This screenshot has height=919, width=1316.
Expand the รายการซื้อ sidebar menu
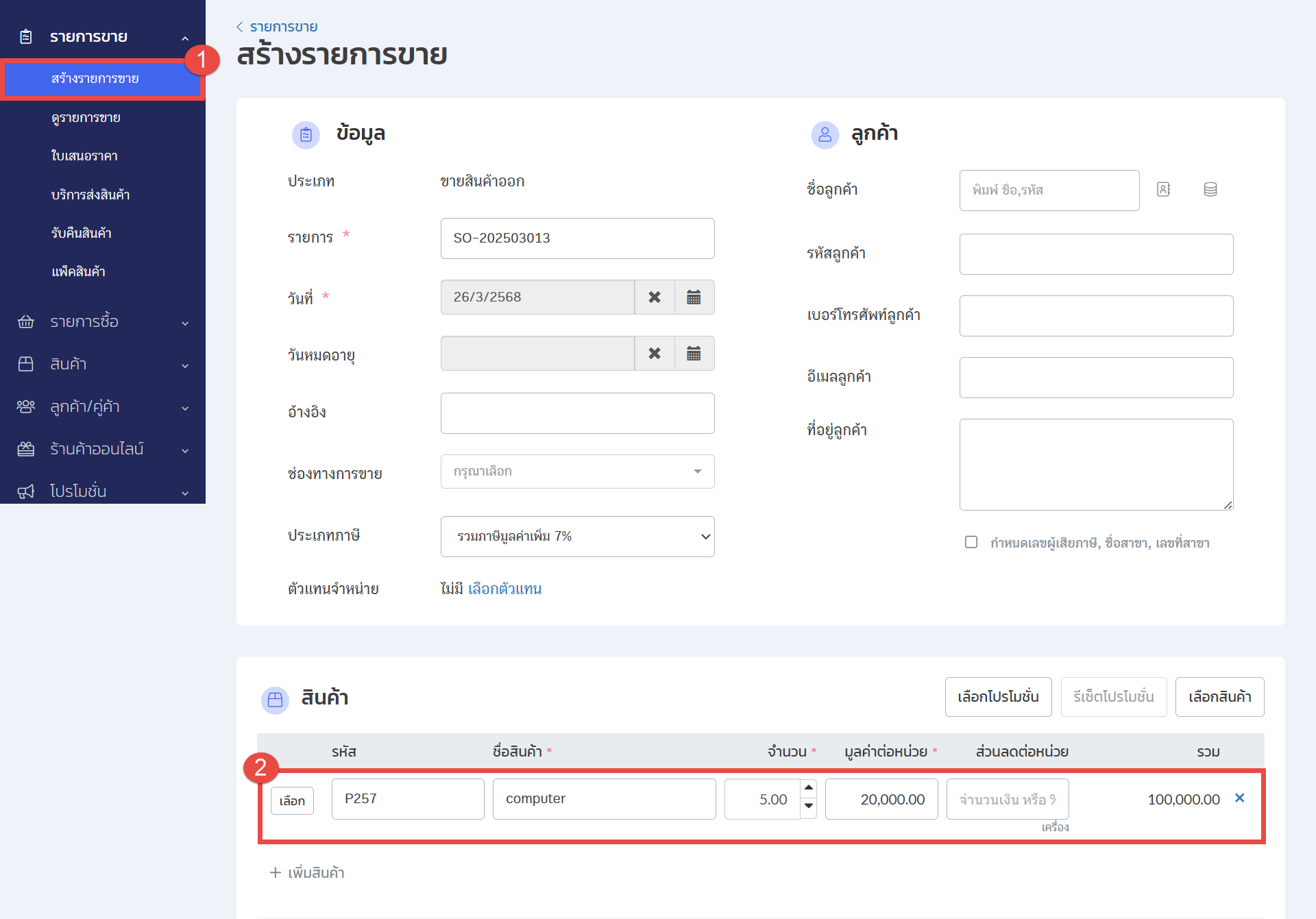[185, 323]
